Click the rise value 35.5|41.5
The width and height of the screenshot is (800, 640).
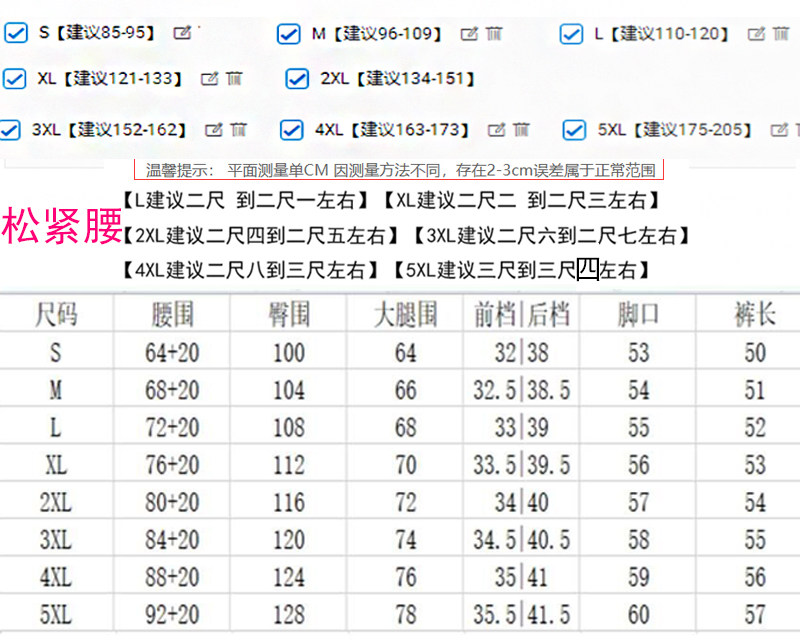[x=521, y=615]
